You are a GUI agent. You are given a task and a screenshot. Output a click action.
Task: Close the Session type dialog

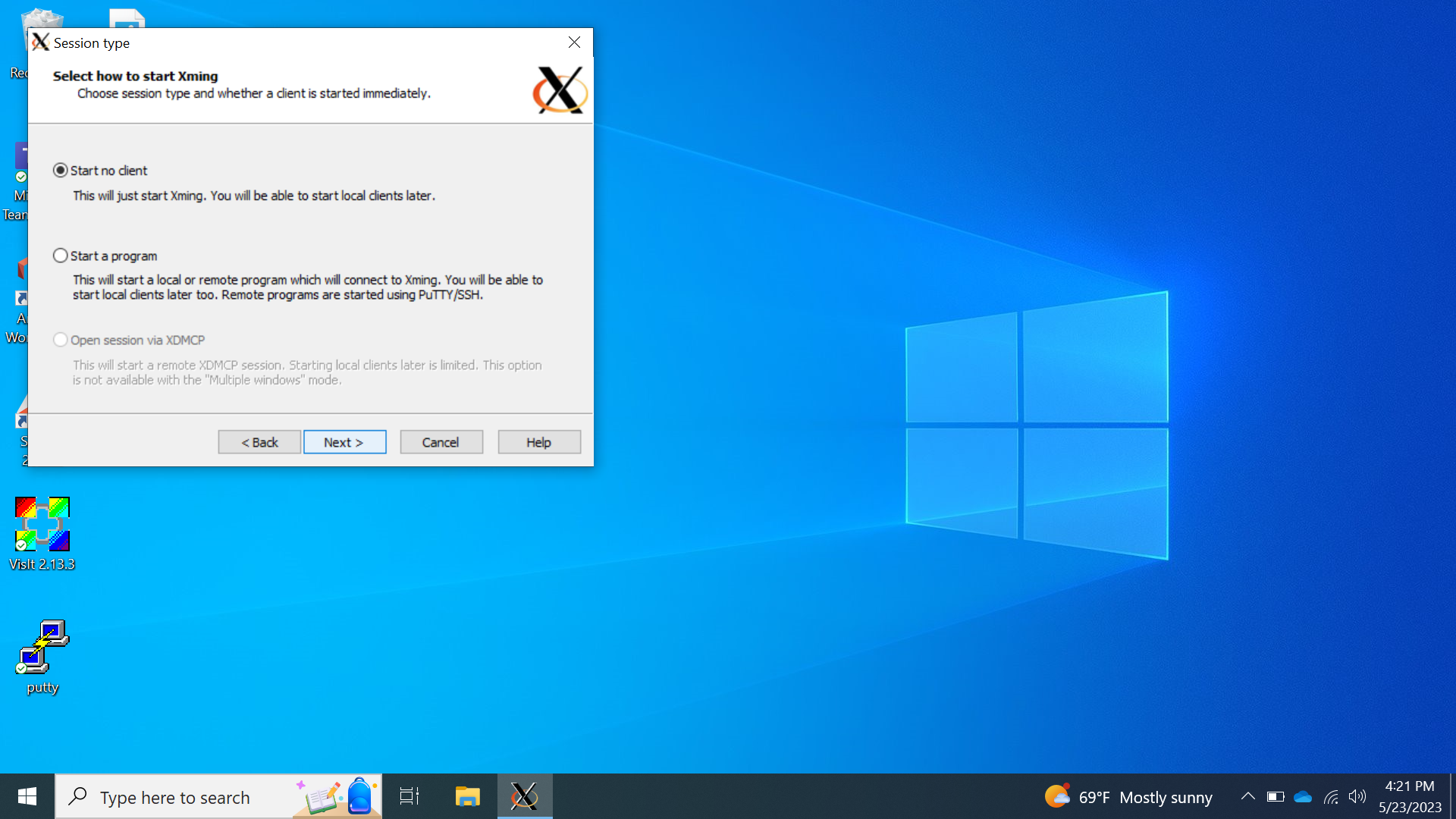point(574,42)
